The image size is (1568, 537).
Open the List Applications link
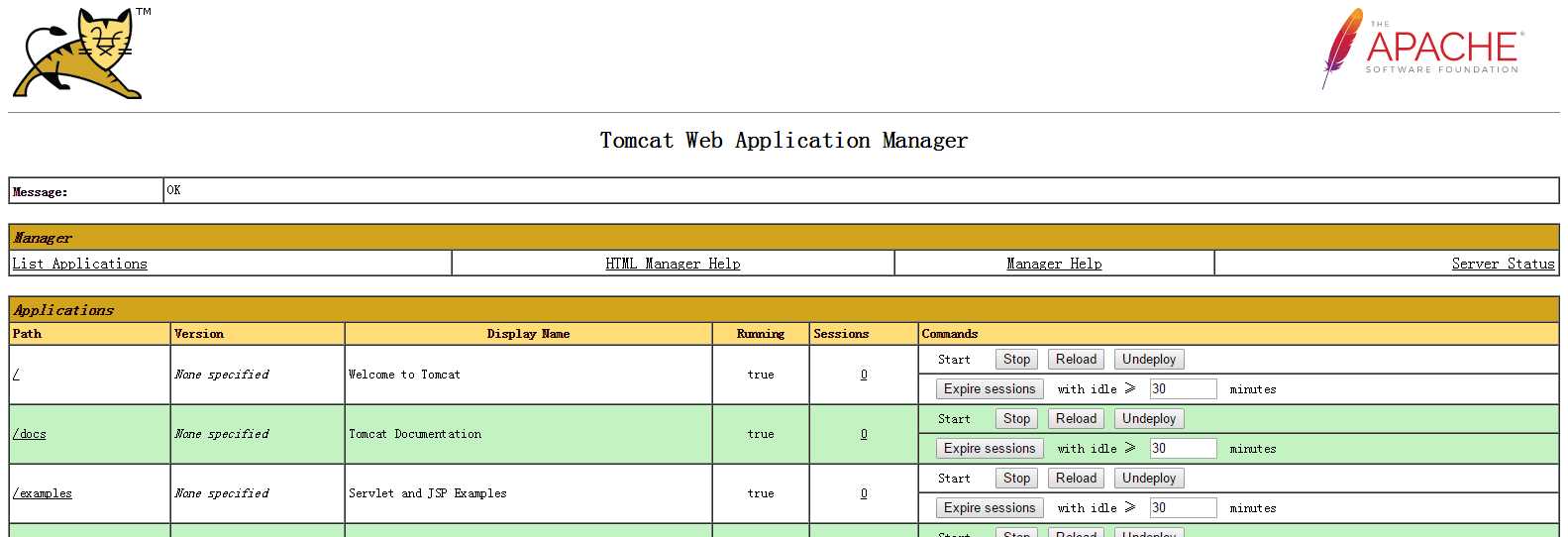pyautogui.click(x=79, y=264)
